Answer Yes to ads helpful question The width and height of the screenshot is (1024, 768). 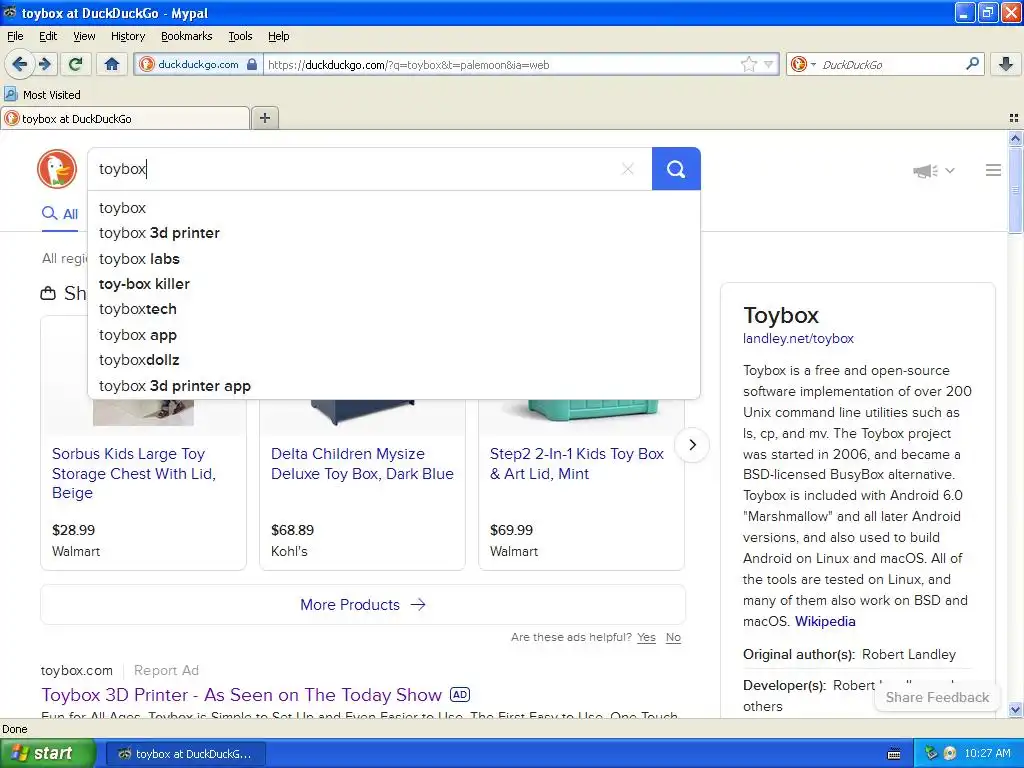[x=646, y=637]
